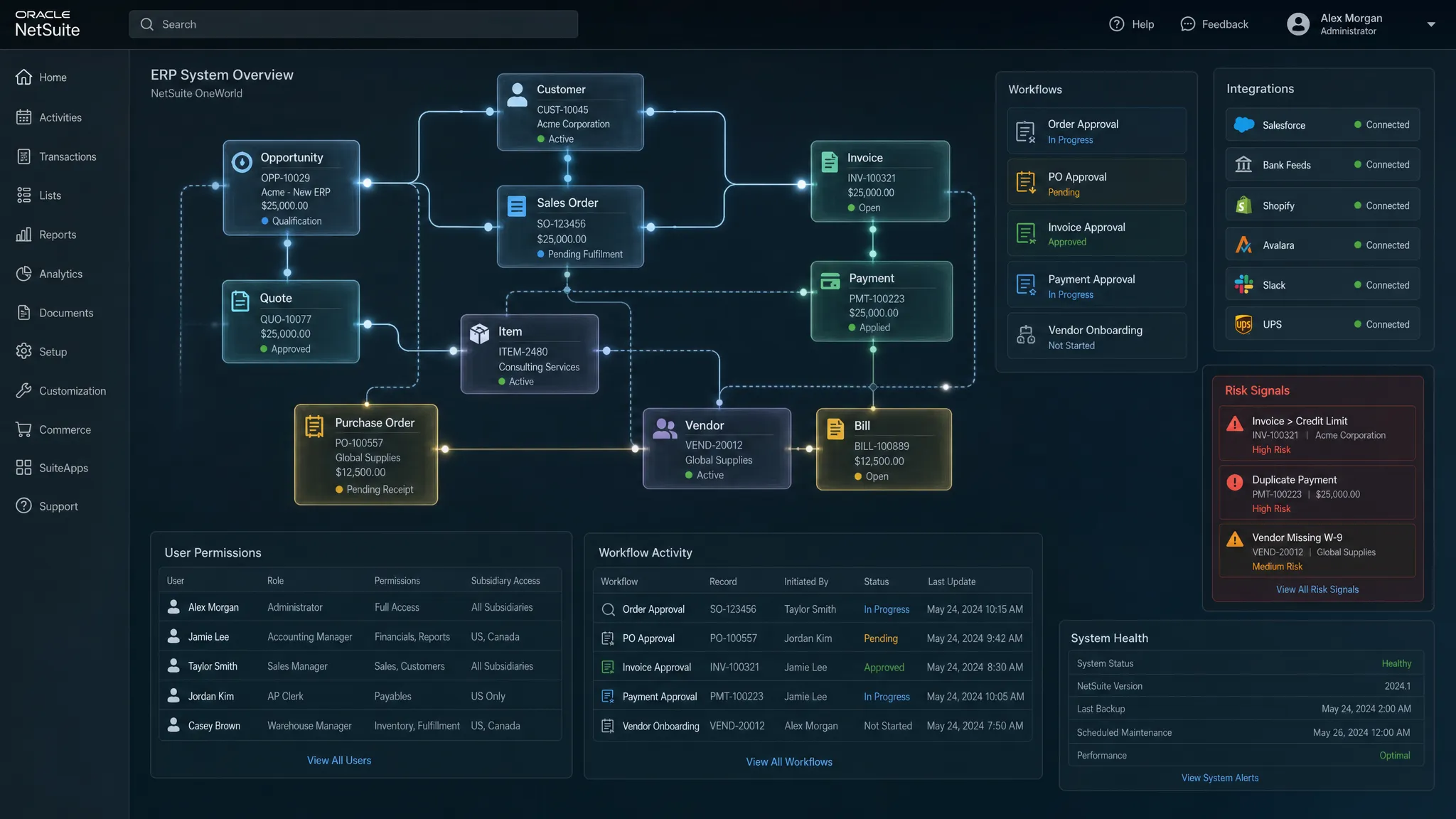Click View System Alerts link
The width and height of the screenshot is (1456, 819).
coord(1220,778)
